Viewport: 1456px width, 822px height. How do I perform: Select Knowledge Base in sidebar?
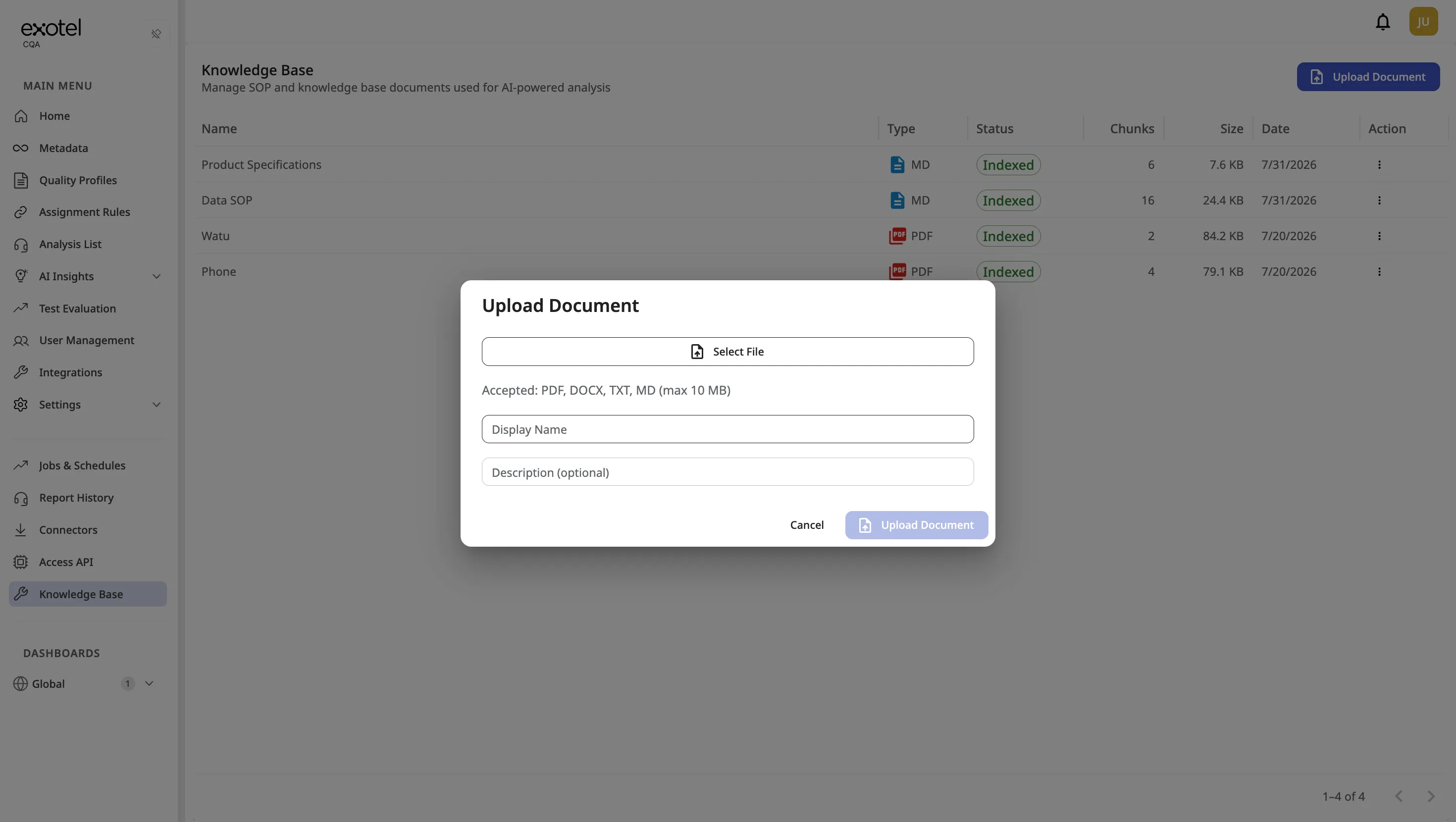(x=88, y=594)
